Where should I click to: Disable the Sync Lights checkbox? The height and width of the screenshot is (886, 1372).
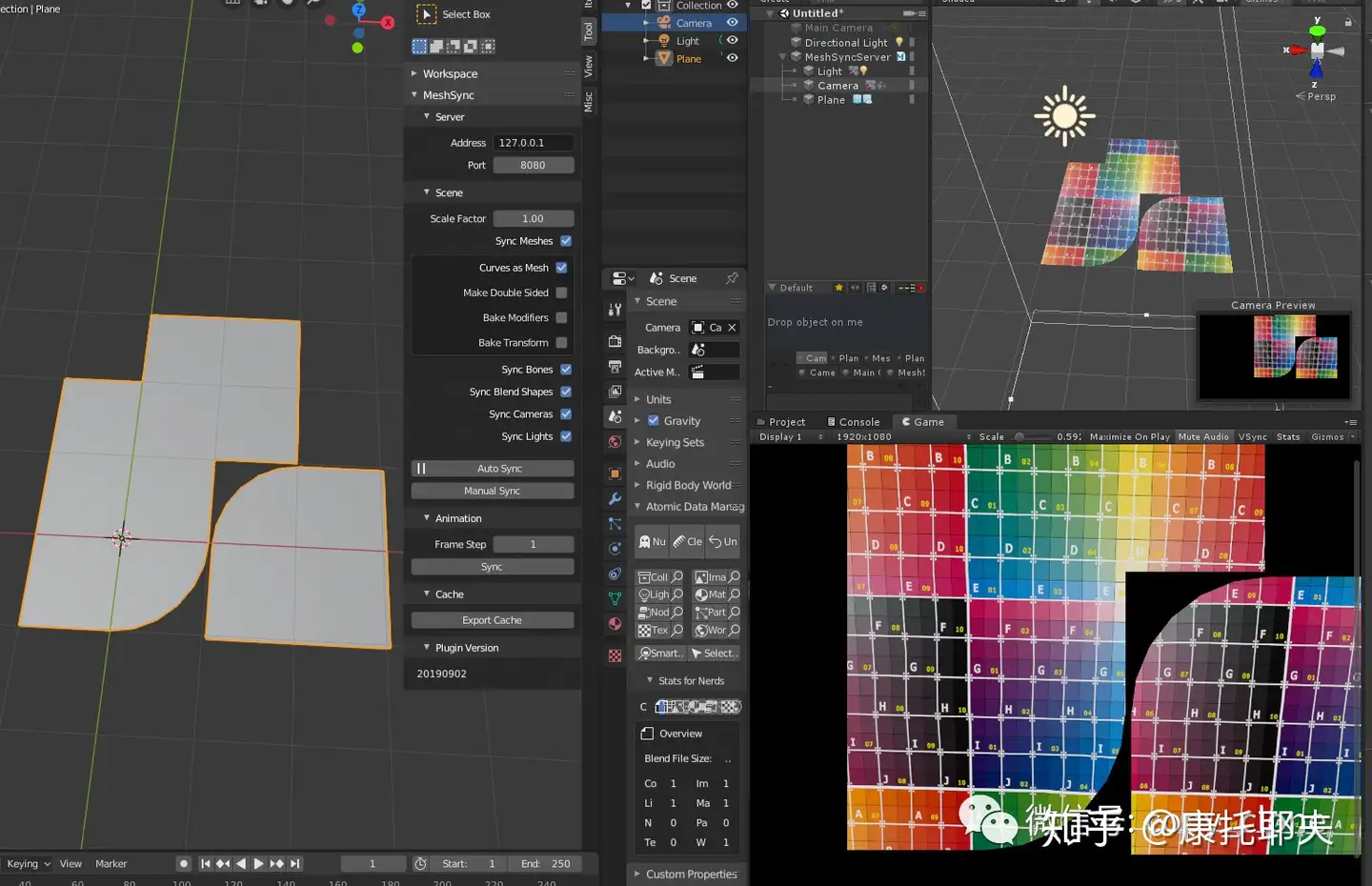[567, 436]
